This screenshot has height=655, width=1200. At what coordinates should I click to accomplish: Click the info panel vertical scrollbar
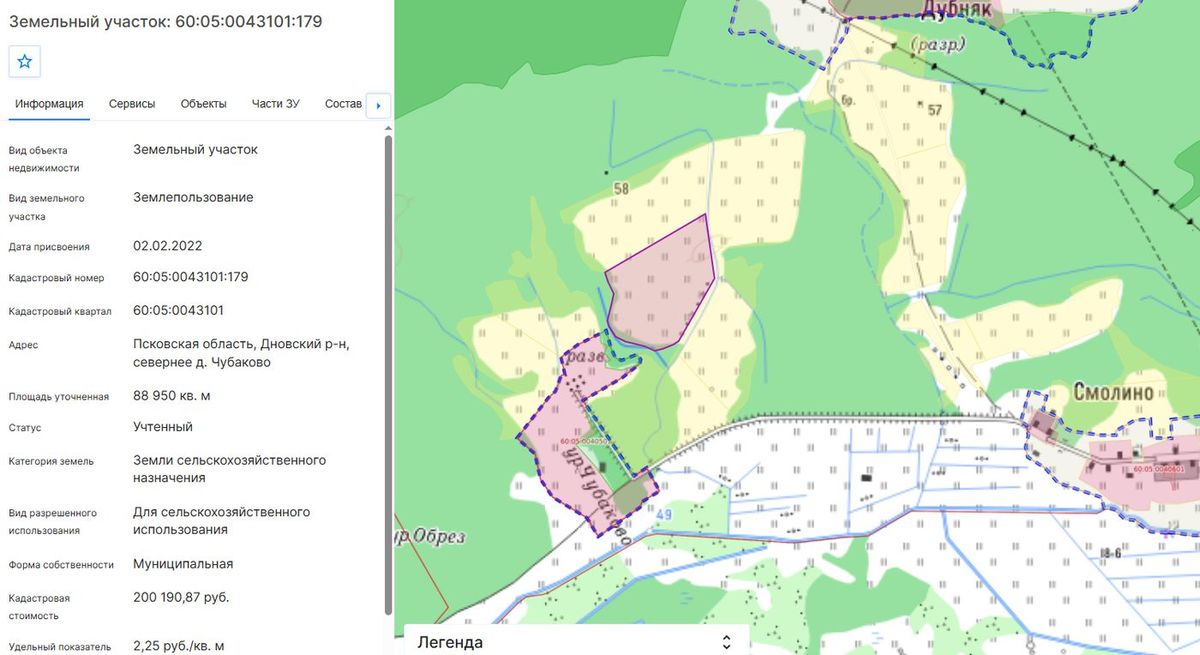click(388, 375)
